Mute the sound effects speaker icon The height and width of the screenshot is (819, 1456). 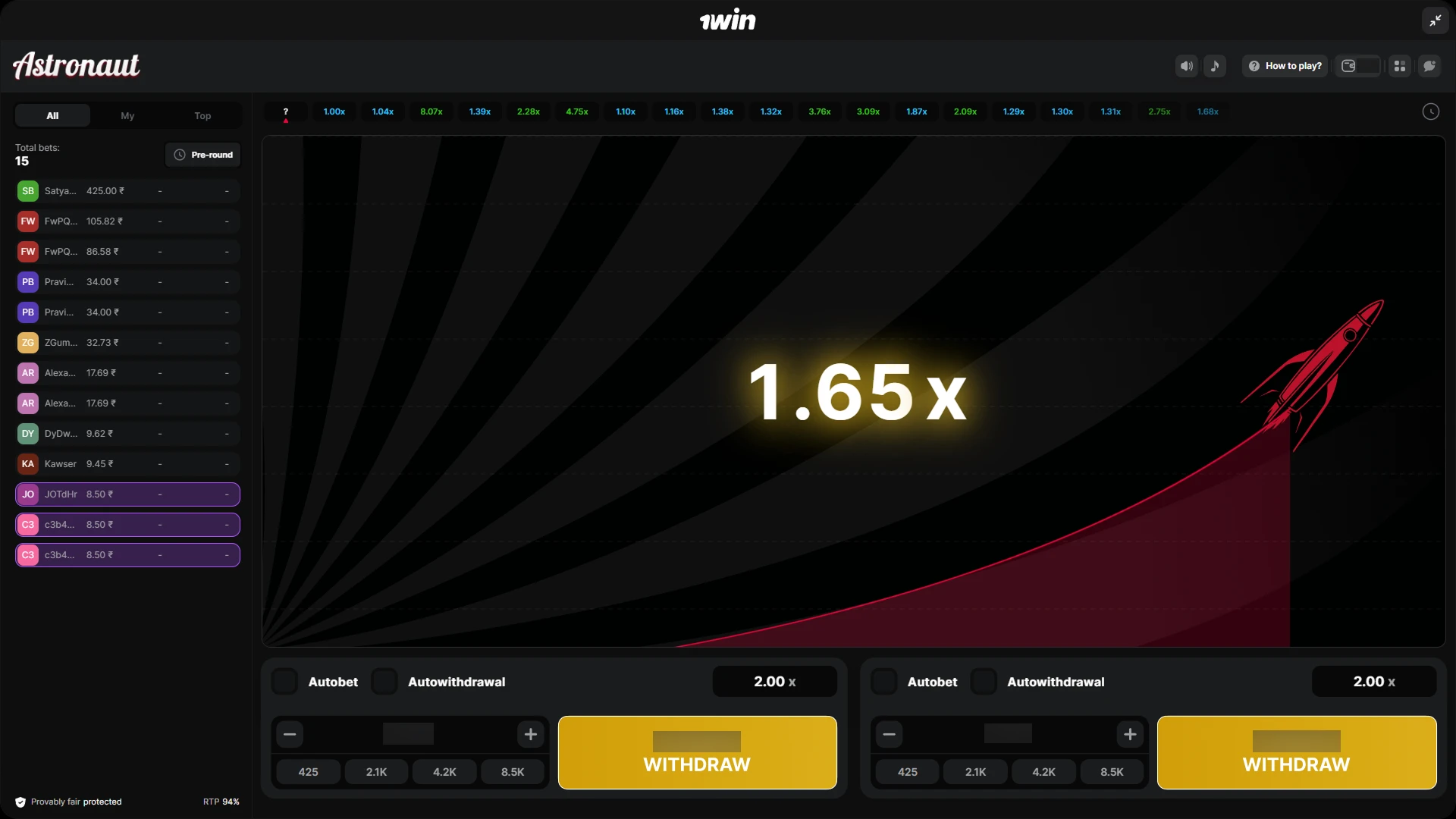pos(1187,66)
